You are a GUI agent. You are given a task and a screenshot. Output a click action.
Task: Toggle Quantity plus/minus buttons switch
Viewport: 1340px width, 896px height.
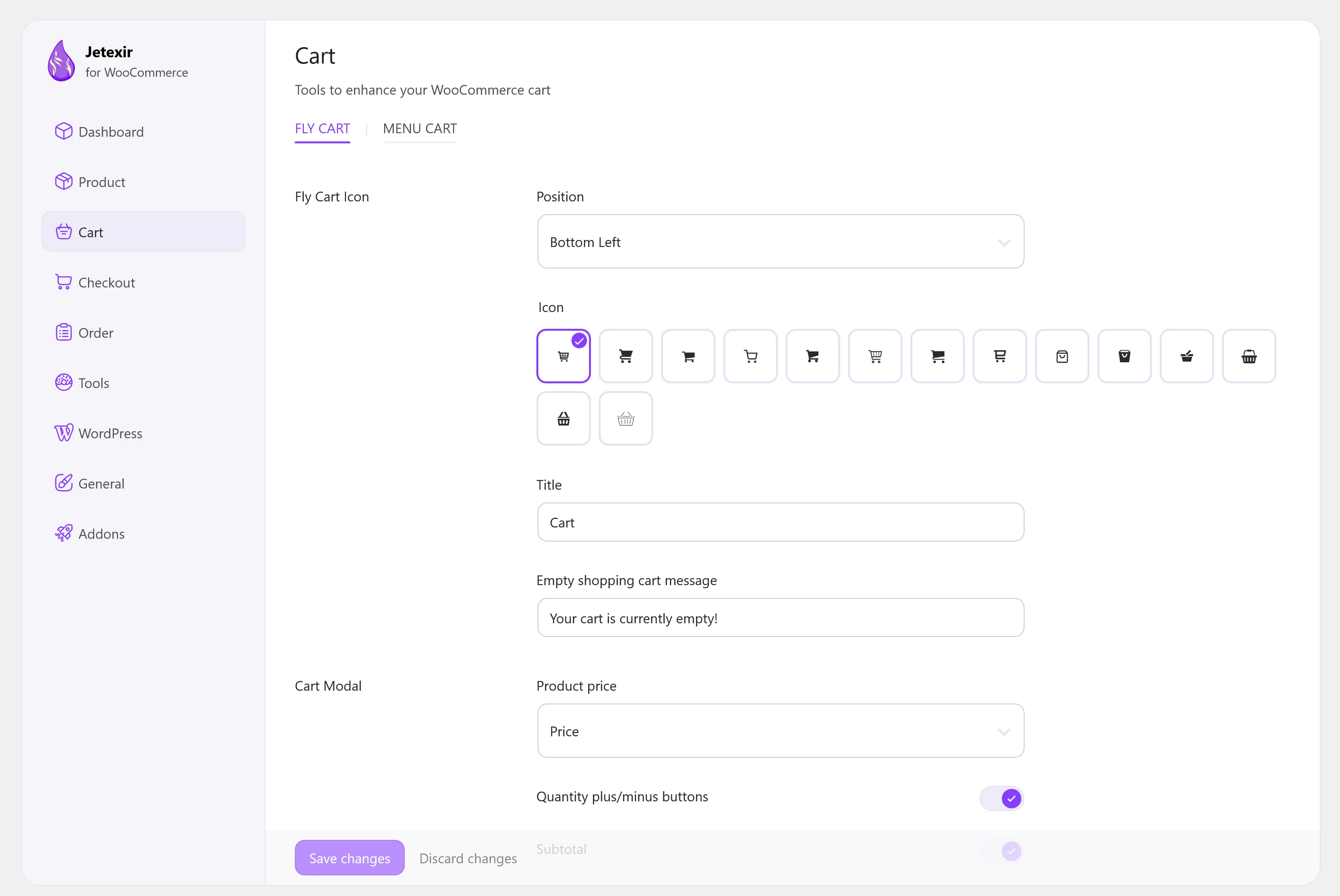pos(1001,798)
